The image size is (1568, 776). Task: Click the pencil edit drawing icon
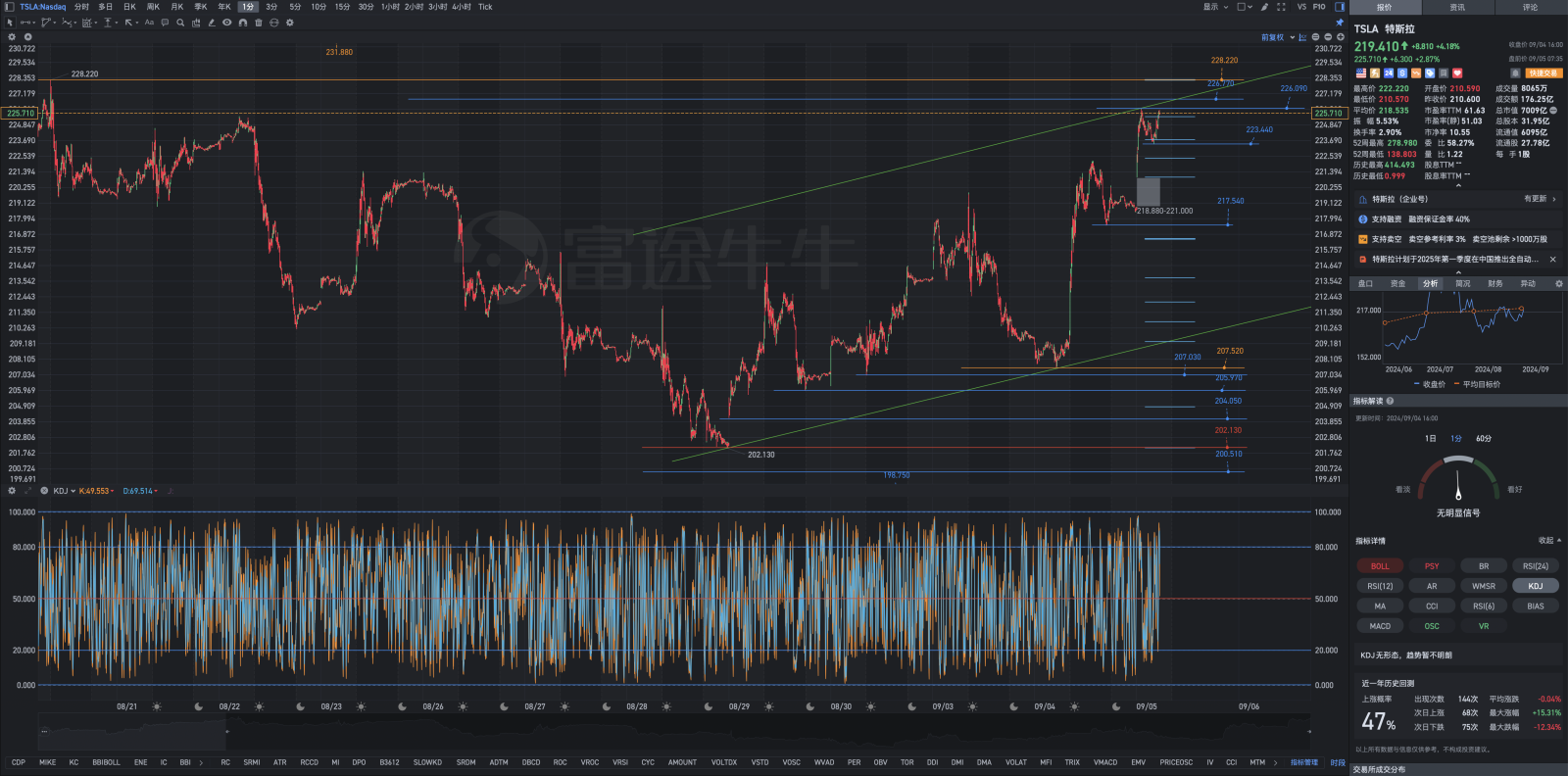click(x=212, y=23)
